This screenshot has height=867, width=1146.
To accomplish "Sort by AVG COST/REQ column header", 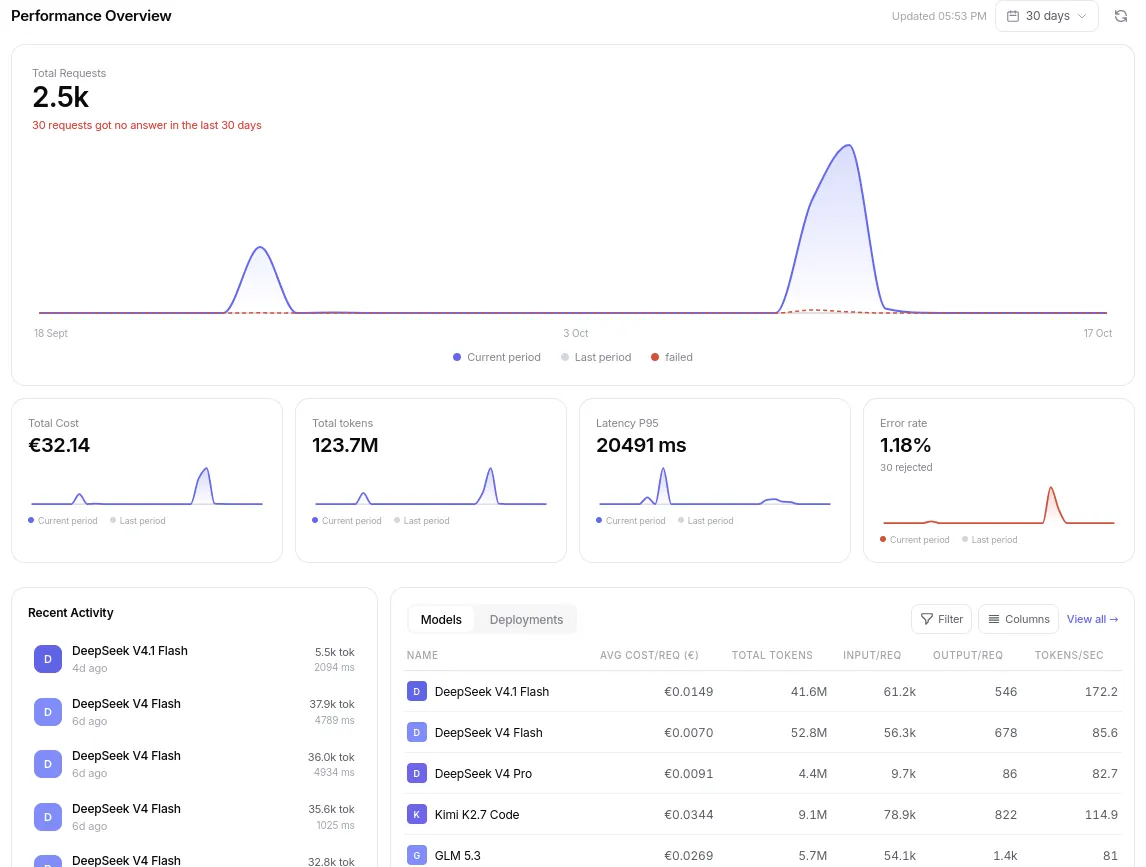I will pyautogui.click(x=649, y=655).
